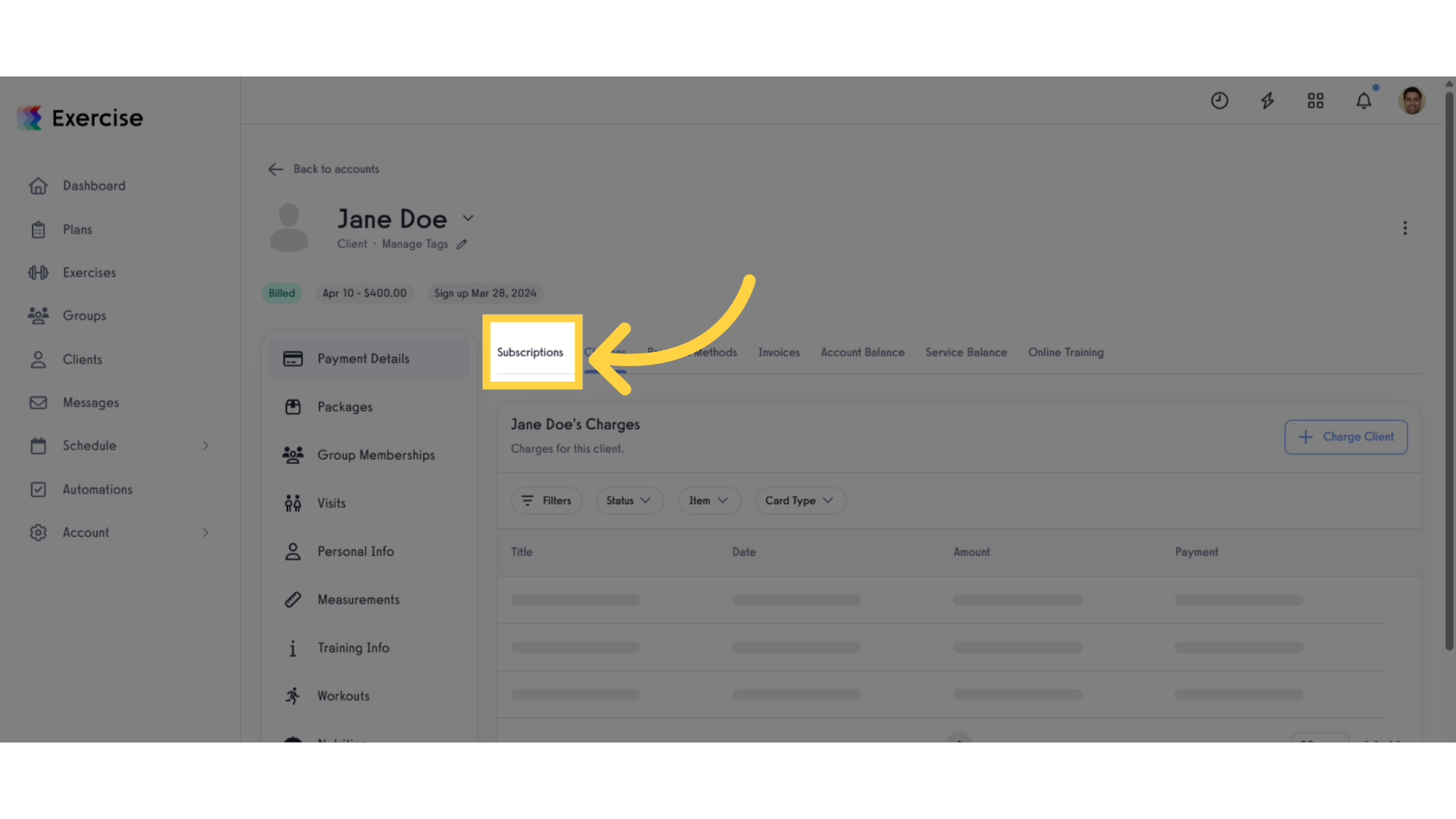
Task: Open the Group Memberships section
Action: coord(369,455)
